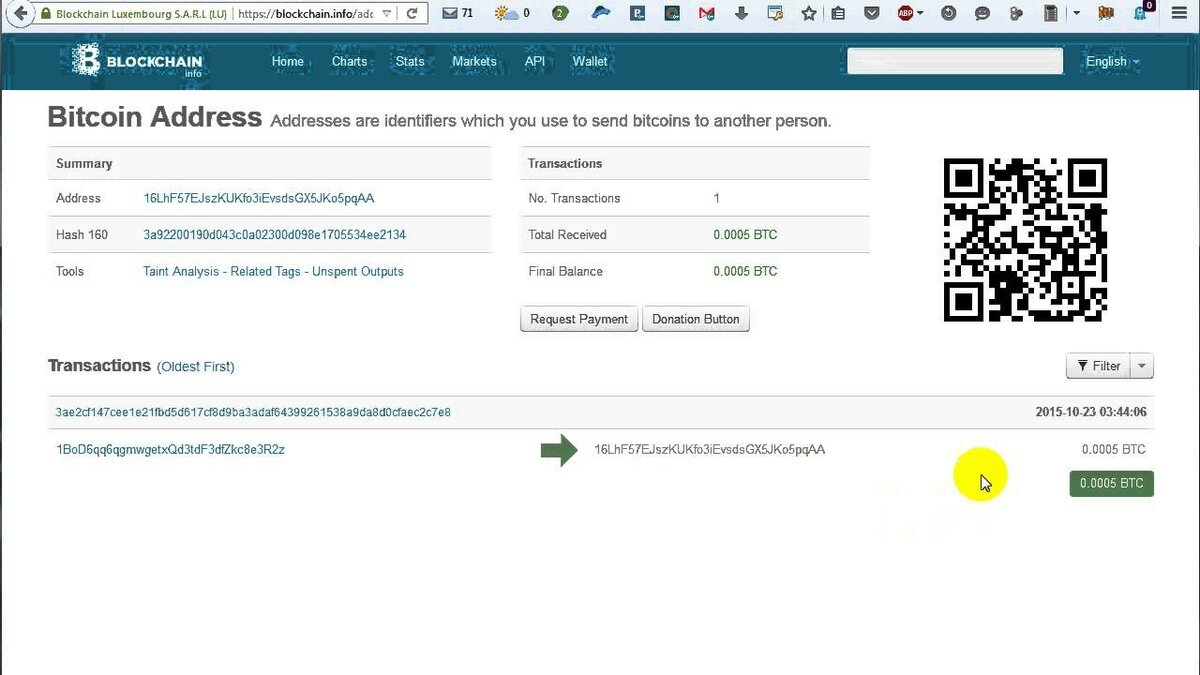Click the Donation Button
The width and height of the screenshot is (1200, 675).
pyautogui.click(x=696, y=320)
